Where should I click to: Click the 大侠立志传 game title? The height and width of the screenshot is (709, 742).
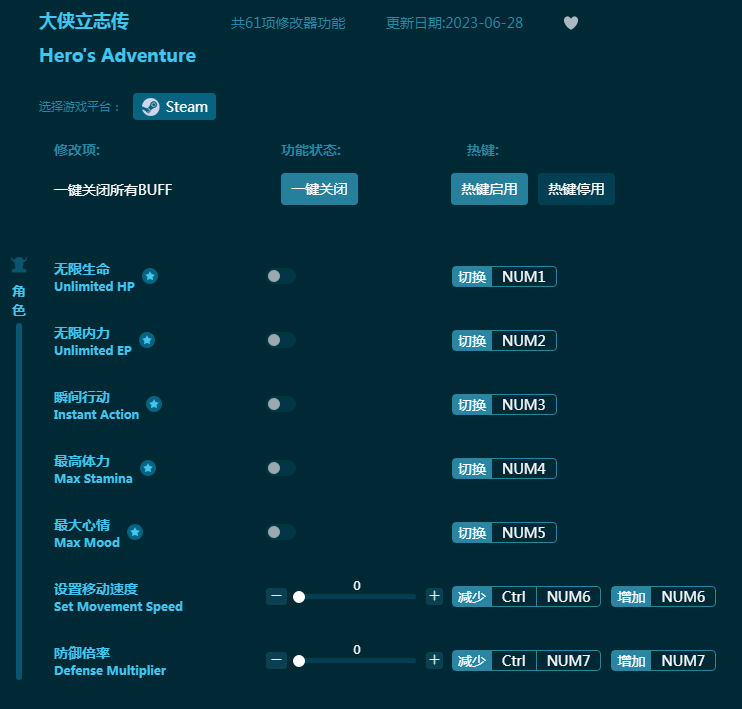tap(84, 21)
